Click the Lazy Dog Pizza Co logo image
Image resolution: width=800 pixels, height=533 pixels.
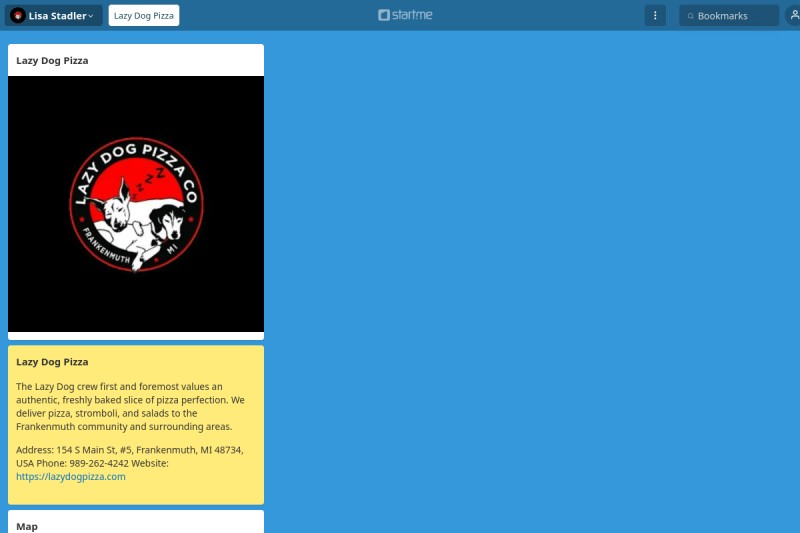pos(136,204)
